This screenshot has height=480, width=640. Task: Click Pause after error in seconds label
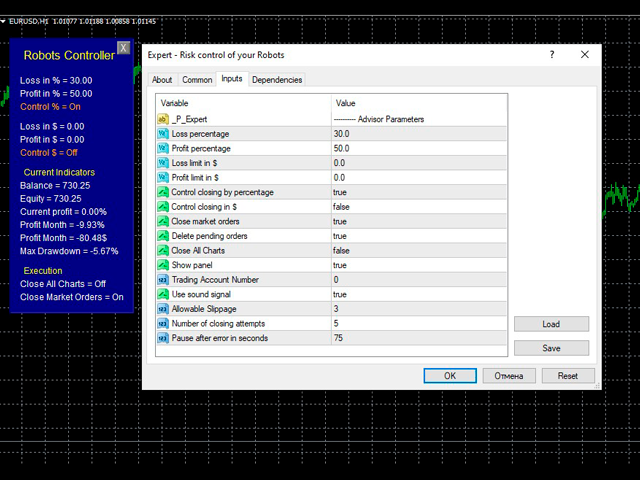pyautogui.click(x=220, y=338)
